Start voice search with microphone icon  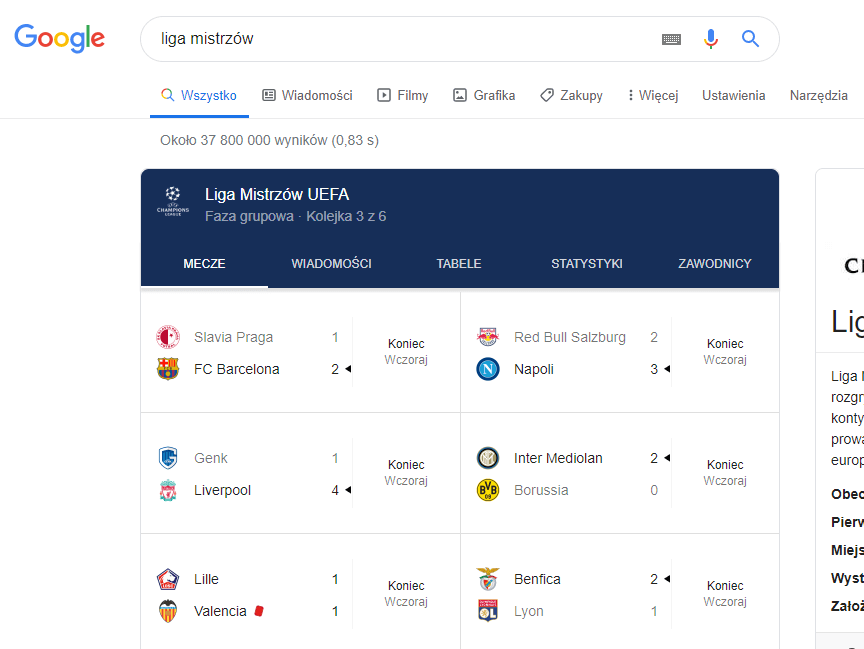pos(711,39)
